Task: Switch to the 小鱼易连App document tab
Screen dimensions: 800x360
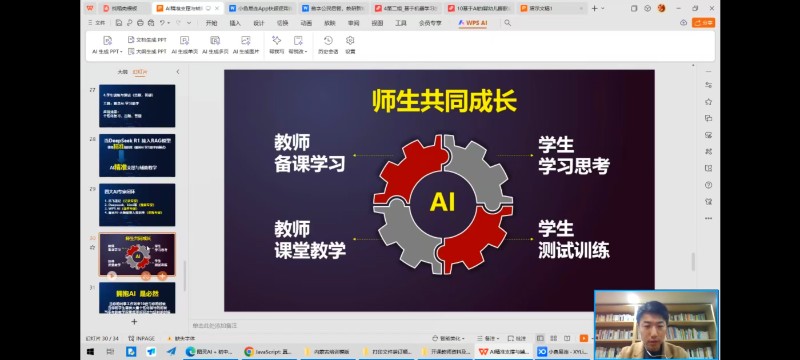Action: click(x=261, y=8)
